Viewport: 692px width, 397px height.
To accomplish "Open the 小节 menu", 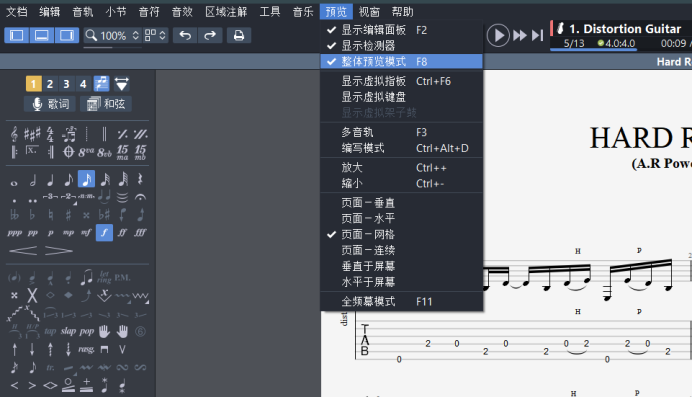I will click(x=116, y=11).
